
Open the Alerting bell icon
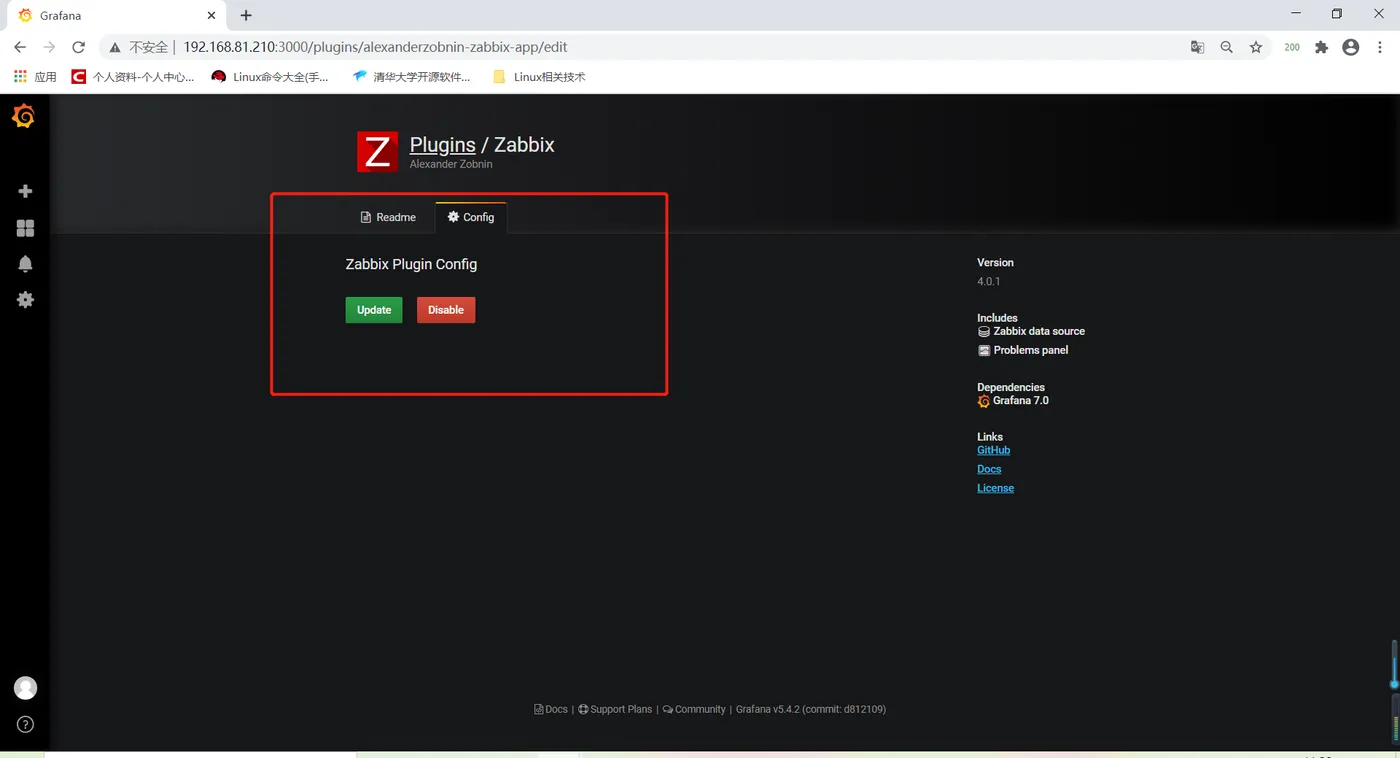click(x=25, y=264)
